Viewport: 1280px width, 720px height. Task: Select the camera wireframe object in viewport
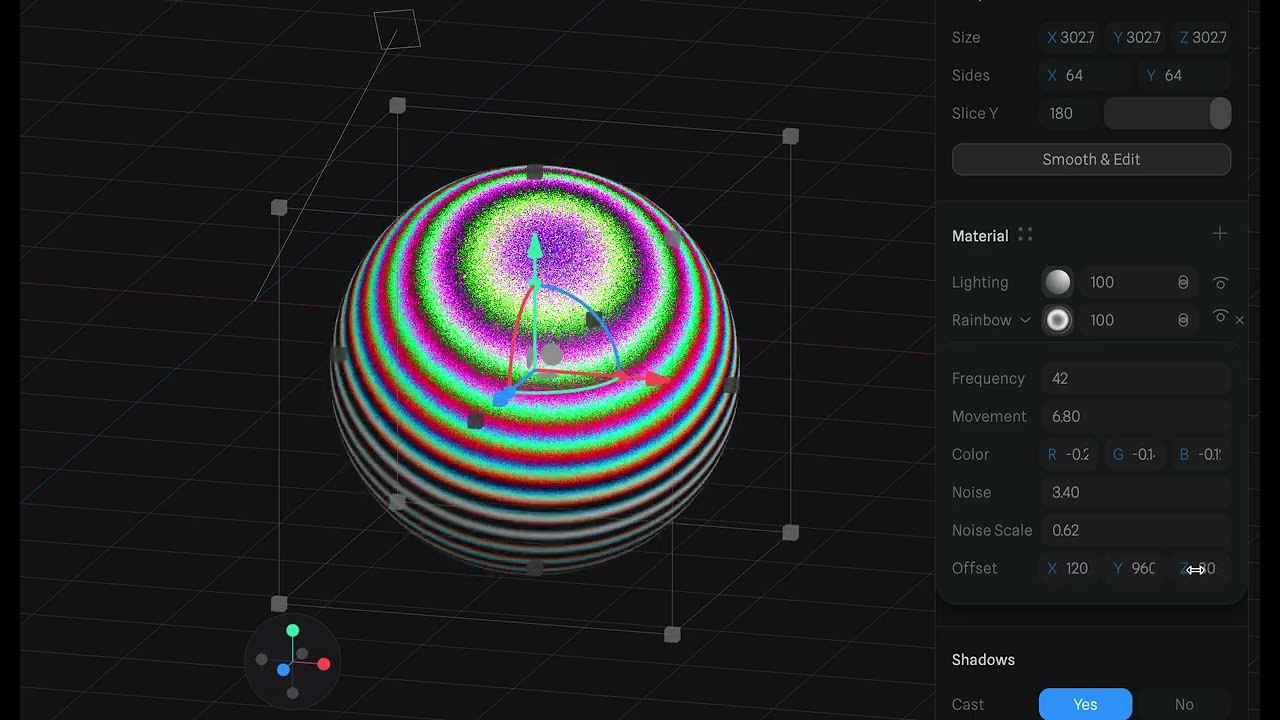397,29
